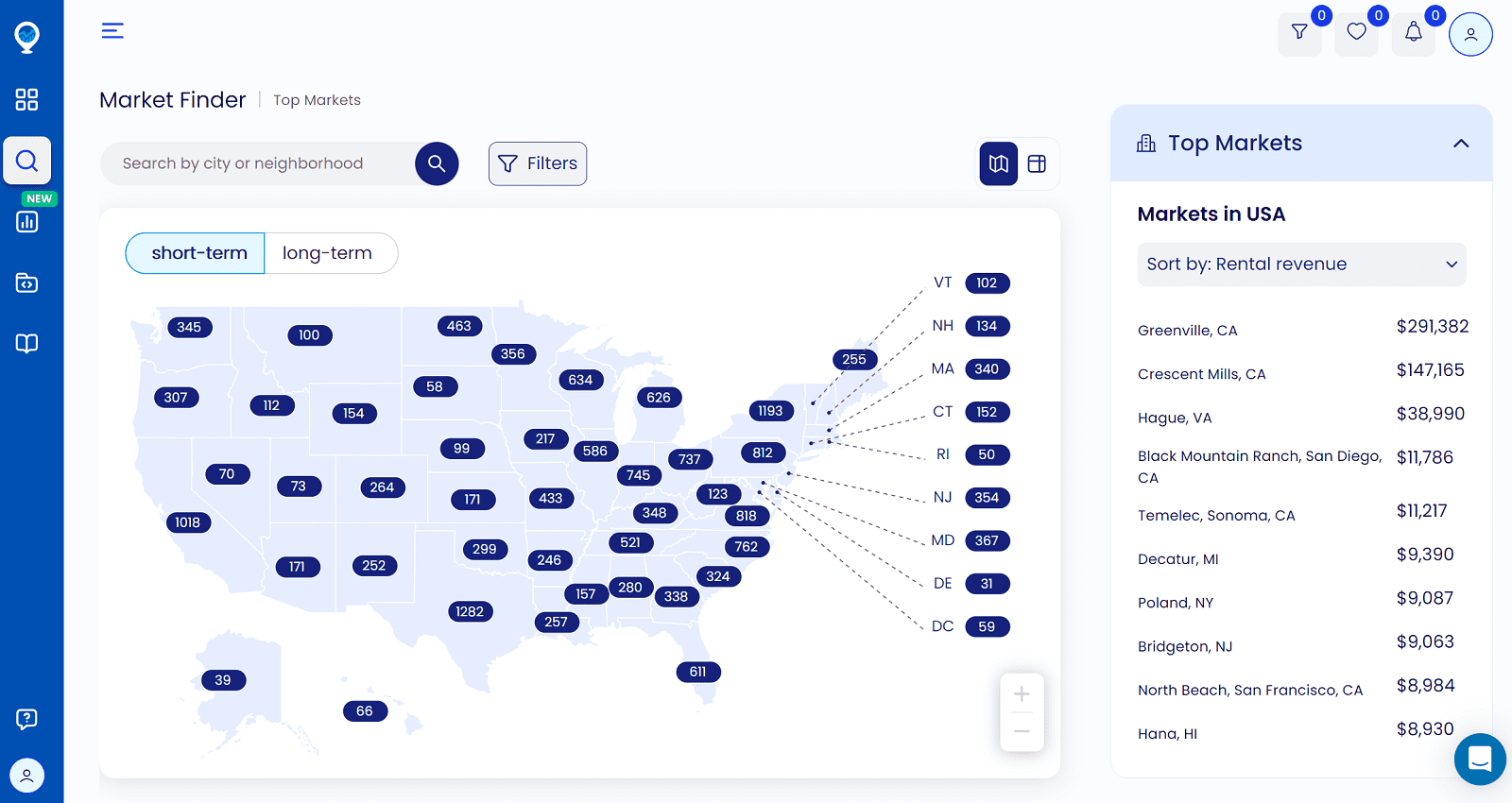
Task: Select the long-term rental tab
Action: point(331,253)
